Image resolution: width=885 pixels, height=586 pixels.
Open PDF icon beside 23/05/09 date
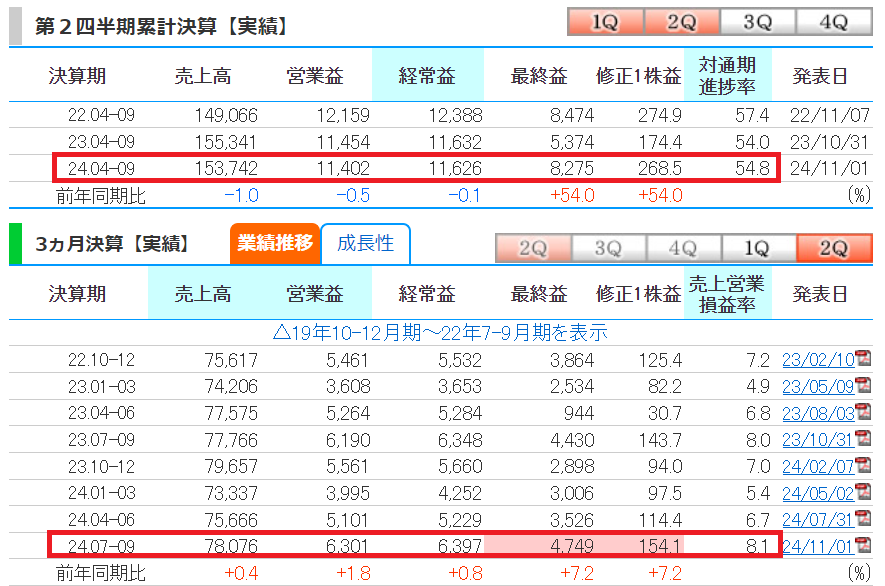[863, 384]
